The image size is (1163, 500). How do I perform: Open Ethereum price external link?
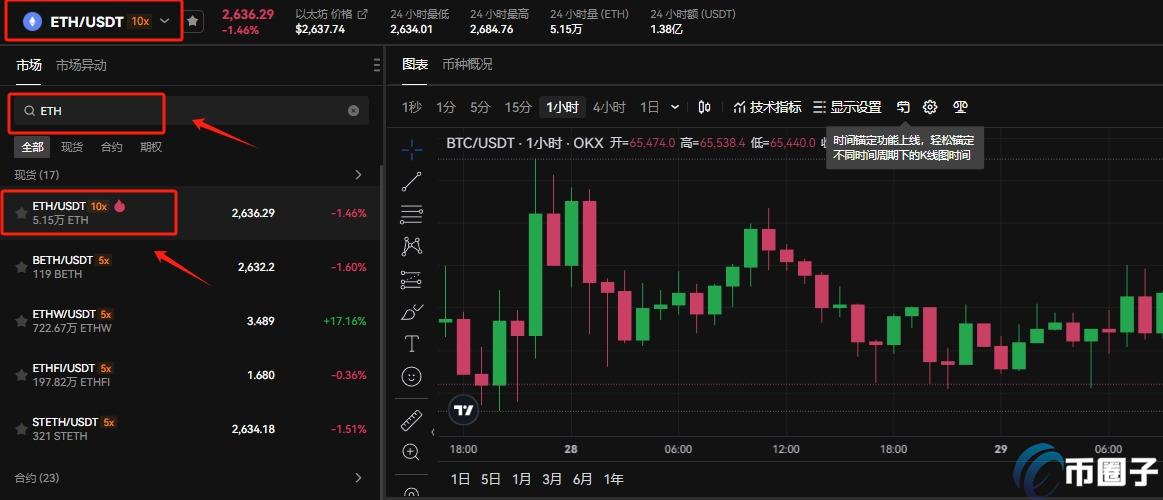click(363, 14)
